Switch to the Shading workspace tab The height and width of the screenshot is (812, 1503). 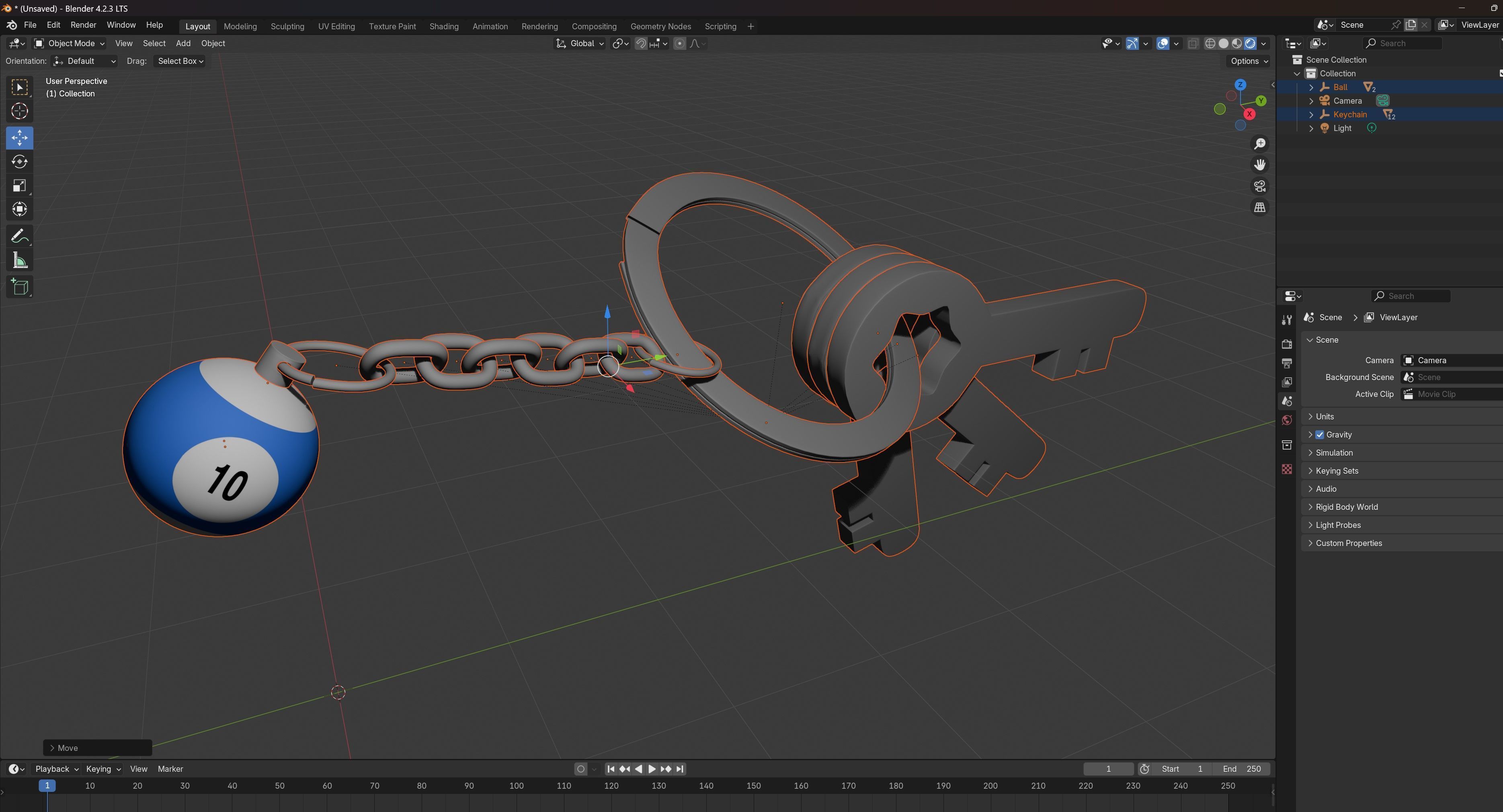[443, 26]
